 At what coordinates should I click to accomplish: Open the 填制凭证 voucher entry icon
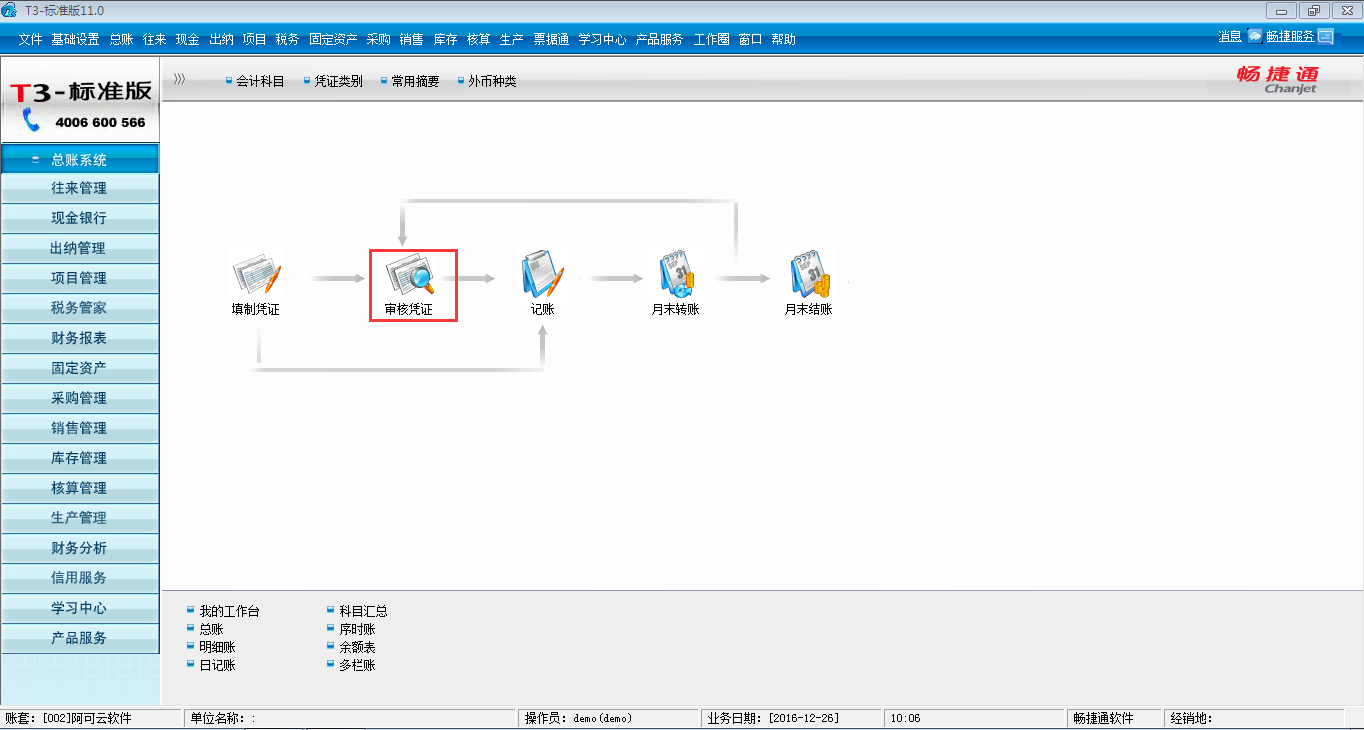point(256,276)
